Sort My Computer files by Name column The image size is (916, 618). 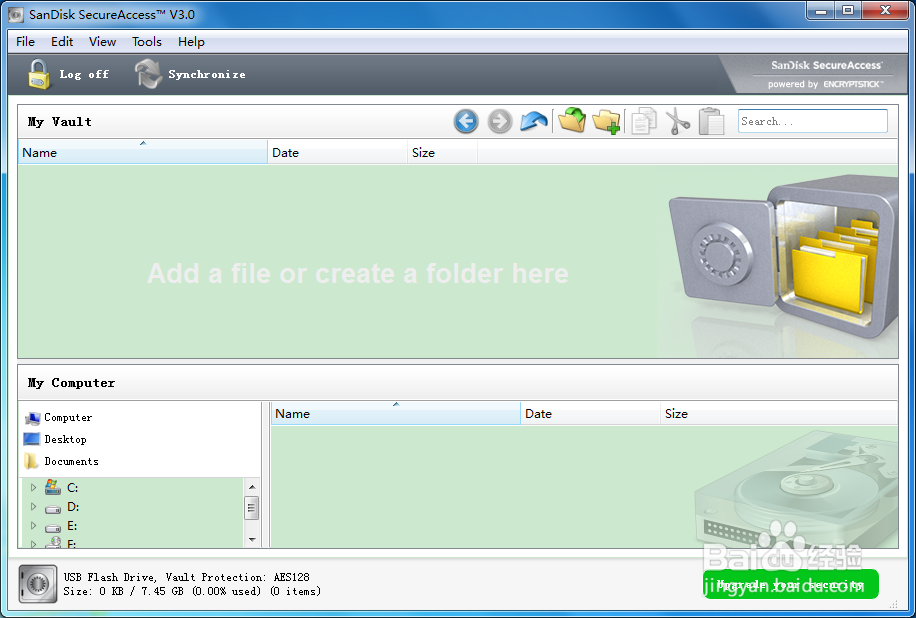395,414
